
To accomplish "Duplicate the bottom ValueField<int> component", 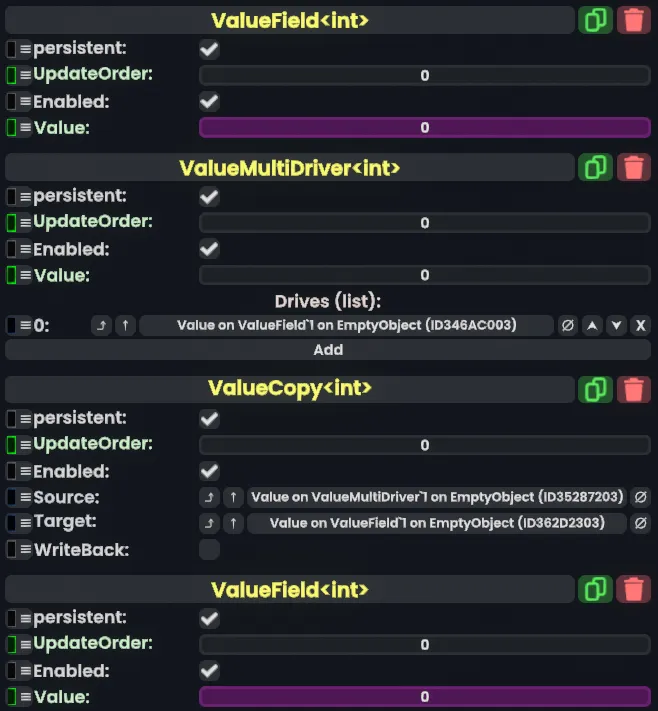I will [596, 589].
